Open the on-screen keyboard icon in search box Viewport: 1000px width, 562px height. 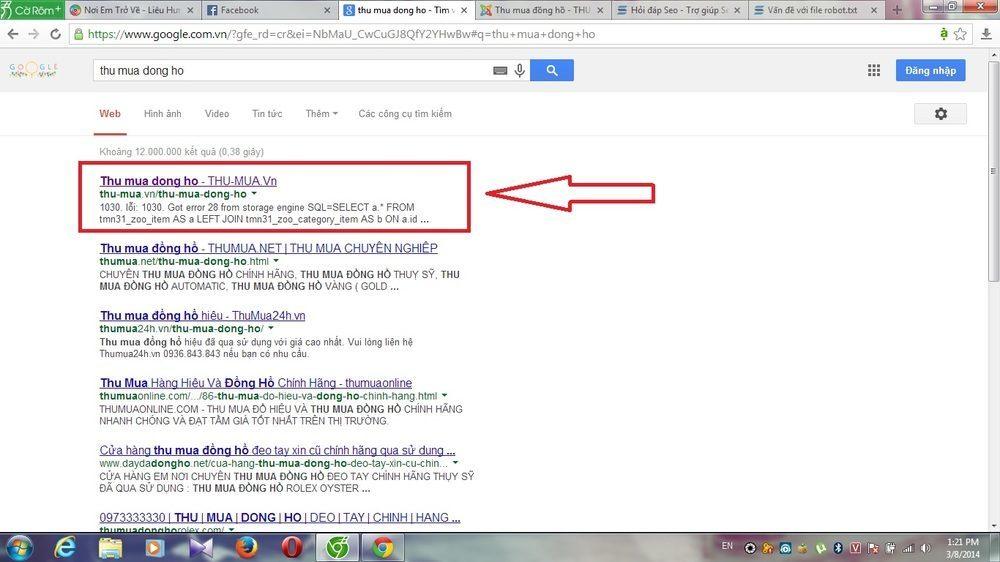500,71
